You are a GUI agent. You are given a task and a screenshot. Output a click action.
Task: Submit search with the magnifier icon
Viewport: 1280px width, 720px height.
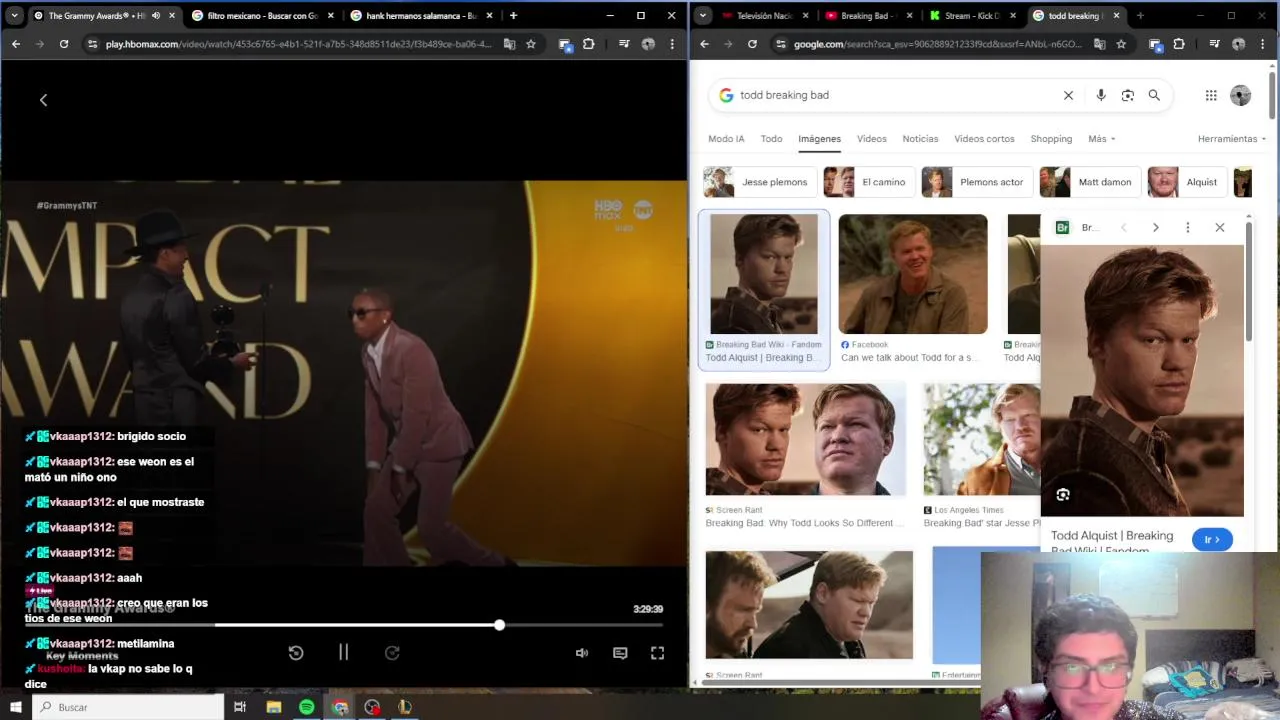coord(1154,95)
